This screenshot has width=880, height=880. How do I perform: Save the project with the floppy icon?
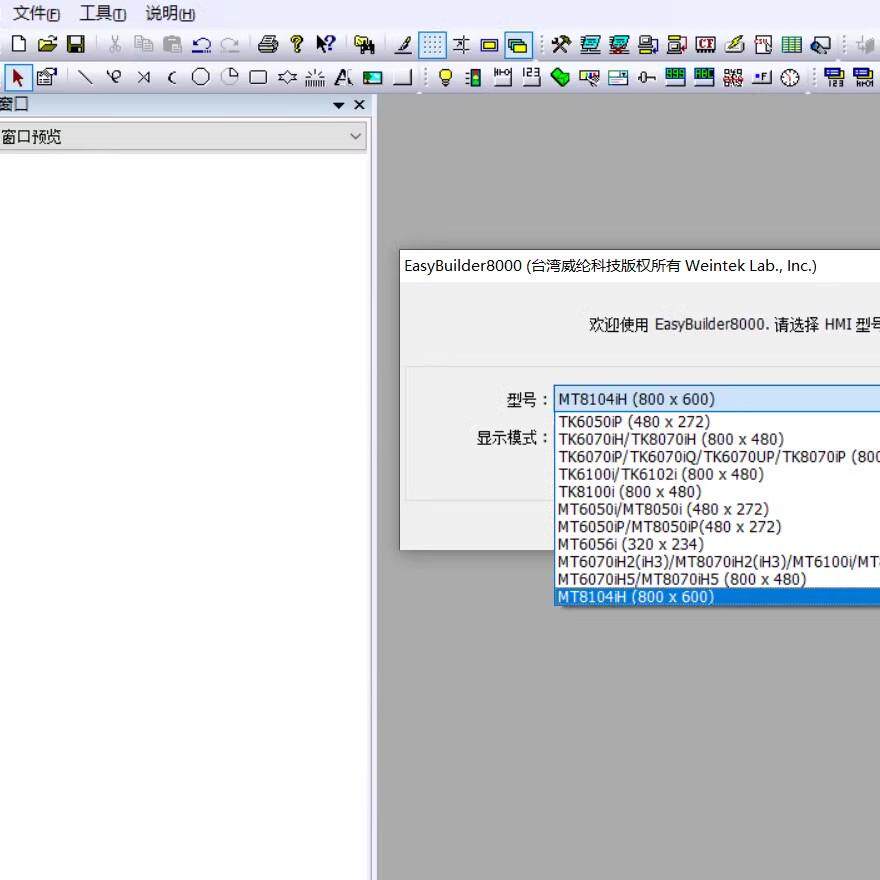tap(76, 44)
